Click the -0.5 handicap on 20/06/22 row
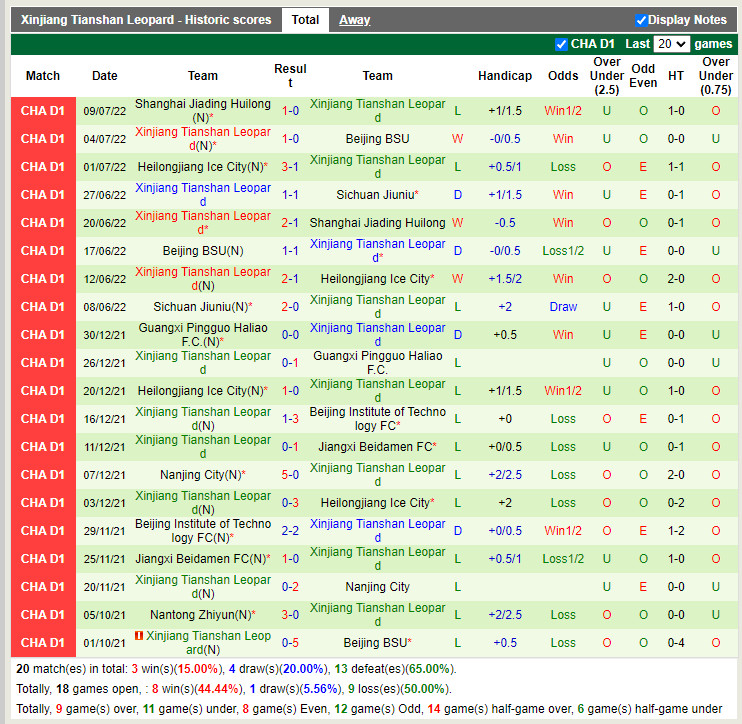 tap(505, 223)
